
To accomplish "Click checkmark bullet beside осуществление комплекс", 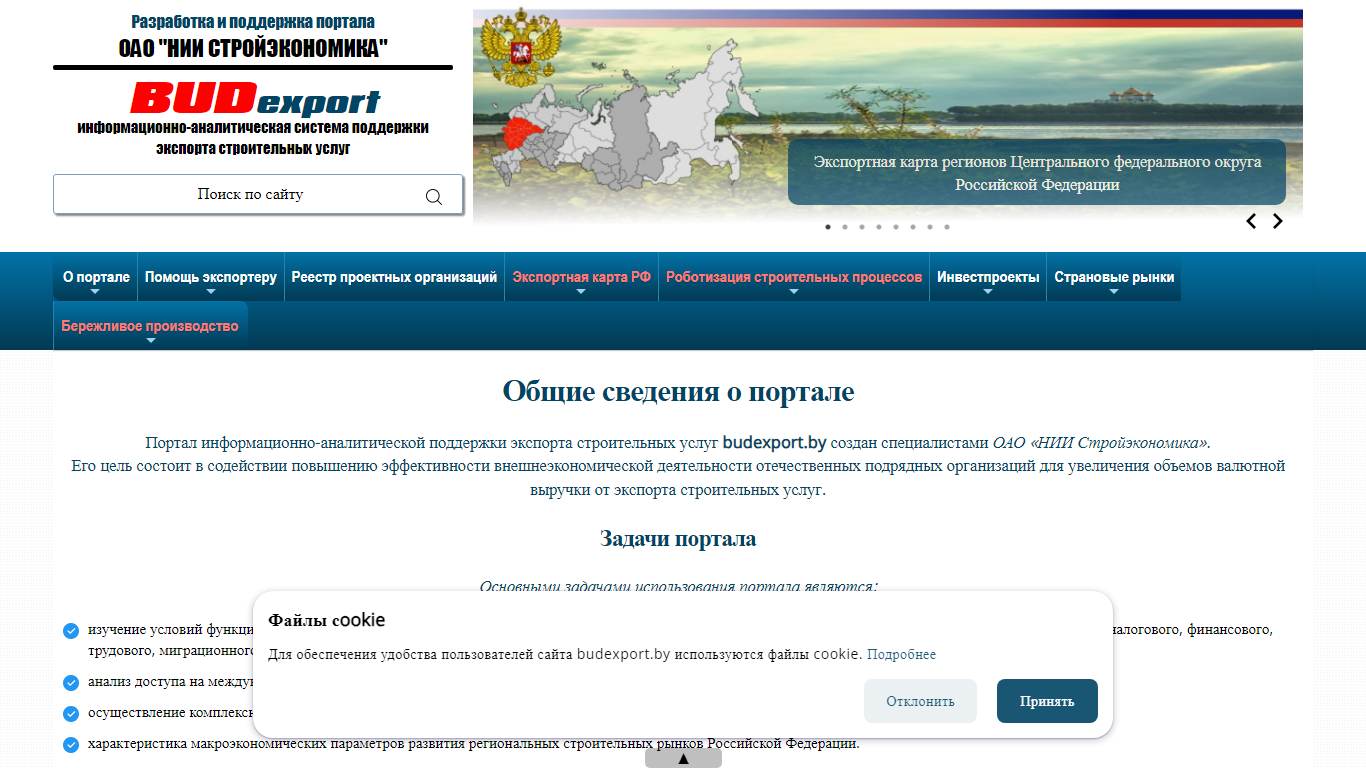I will pyautogui.click(x=71, y=714).
